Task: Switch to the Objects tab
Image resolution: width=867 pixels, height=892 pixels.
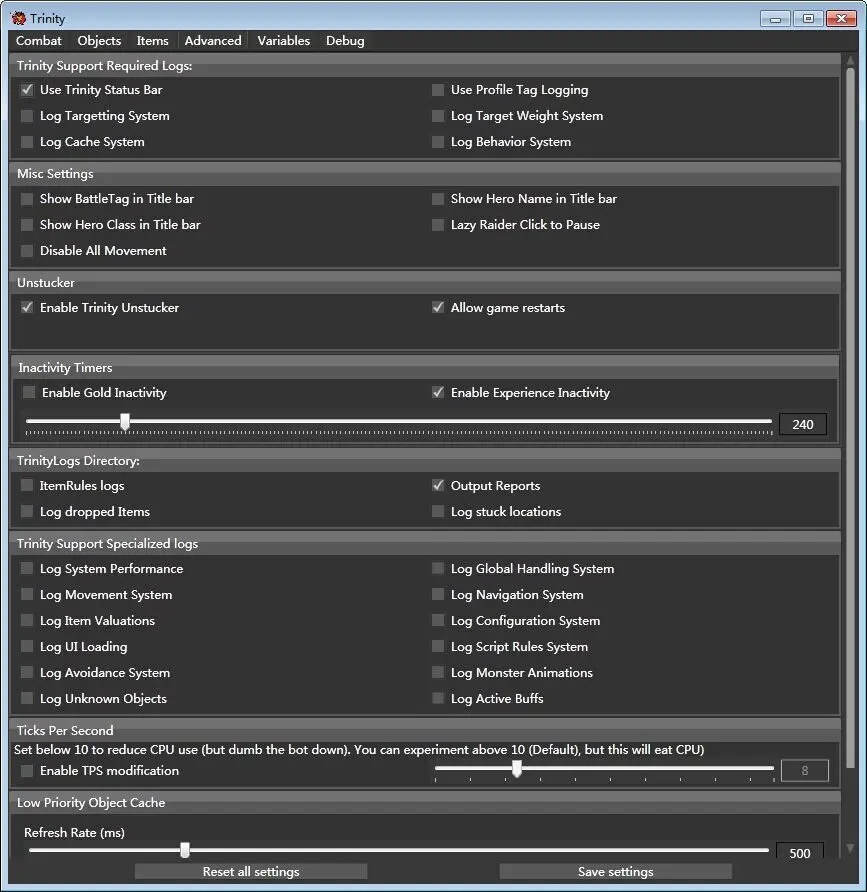Action: [x=99, y=41]
